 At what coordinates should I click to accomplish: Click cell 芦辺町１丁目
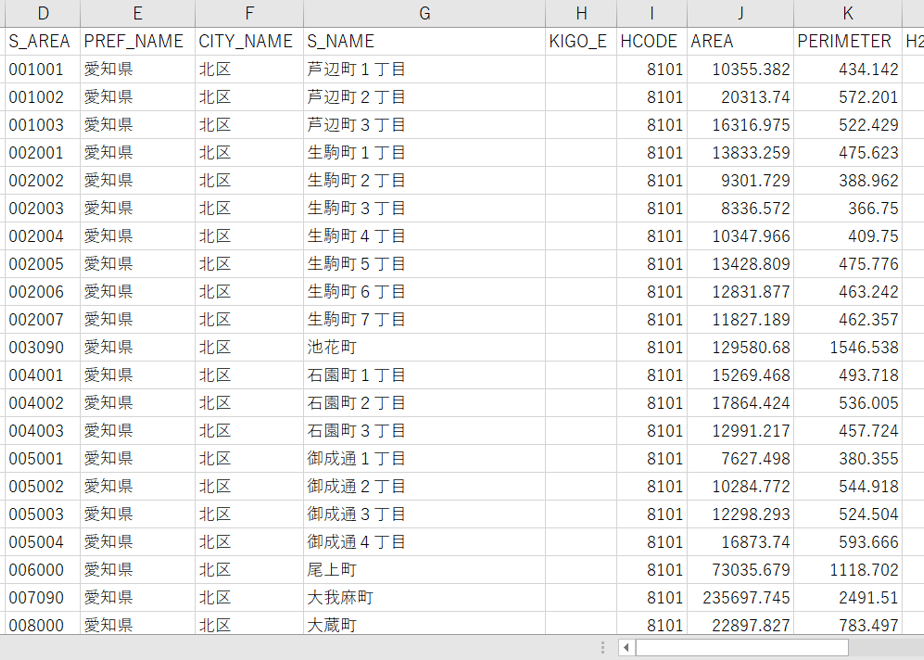[424, 69]
